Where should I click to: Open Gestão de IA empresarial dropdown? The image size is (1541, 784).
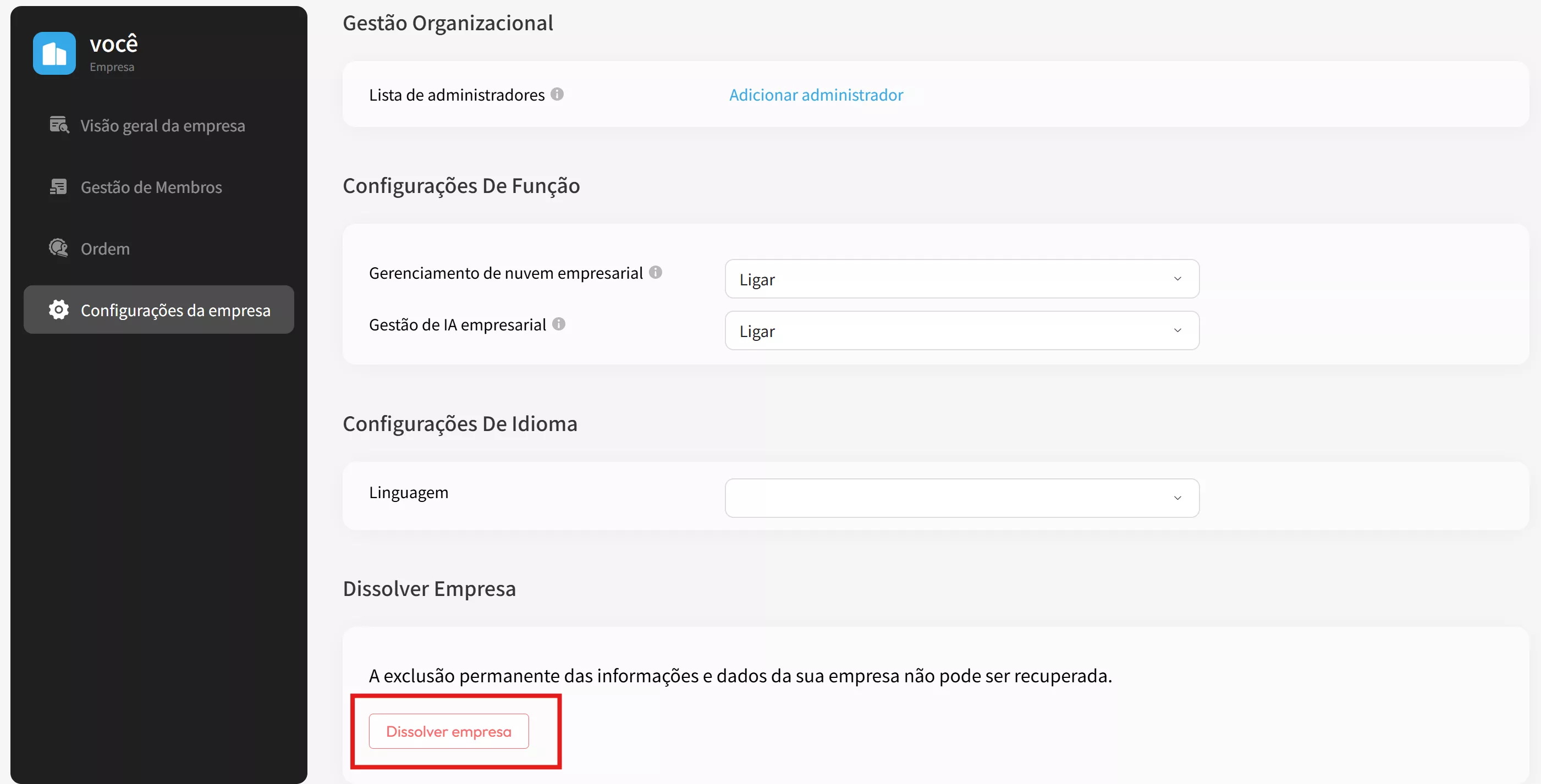pyautogui.click(x=962, y=331)
